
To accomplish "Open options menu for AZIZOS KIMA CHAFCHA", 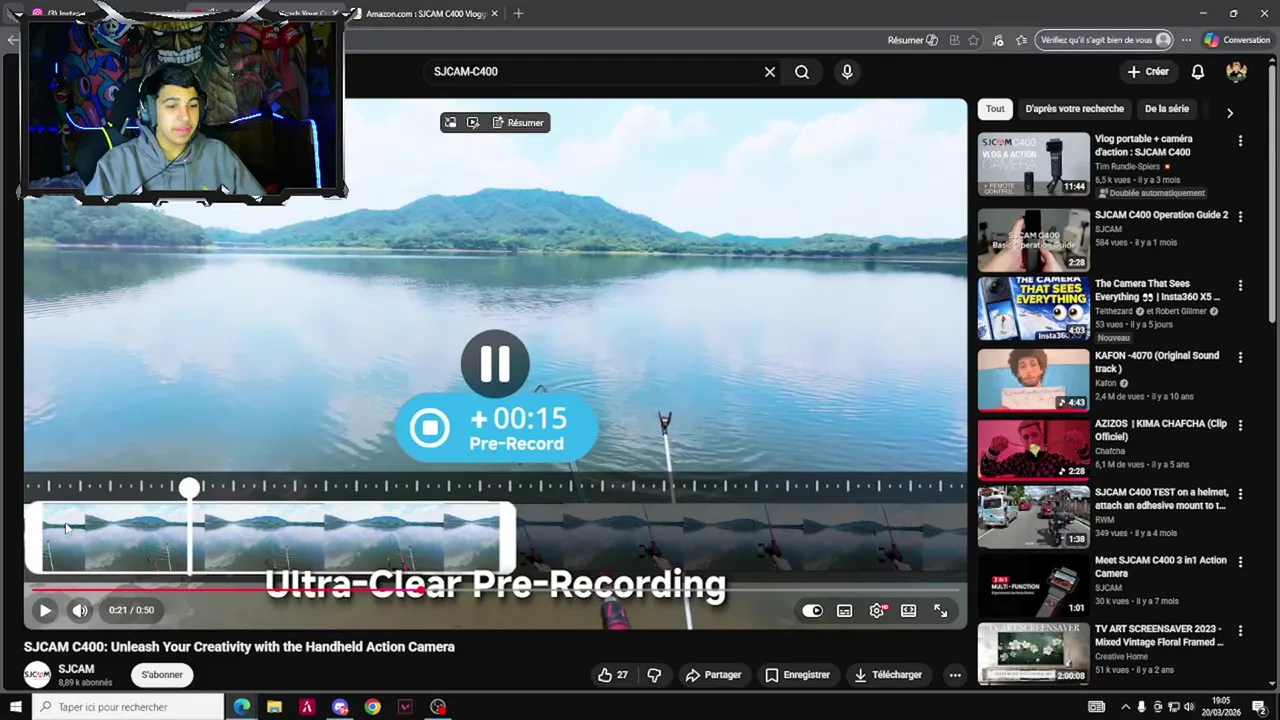I will point(1240,425).
